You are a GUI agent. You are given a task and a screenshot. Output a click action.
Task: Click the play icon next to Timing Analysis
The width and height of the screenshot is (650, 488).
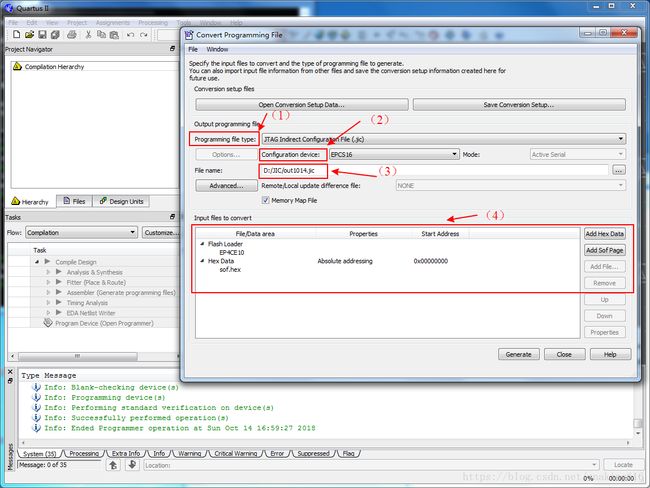point(59,303)
